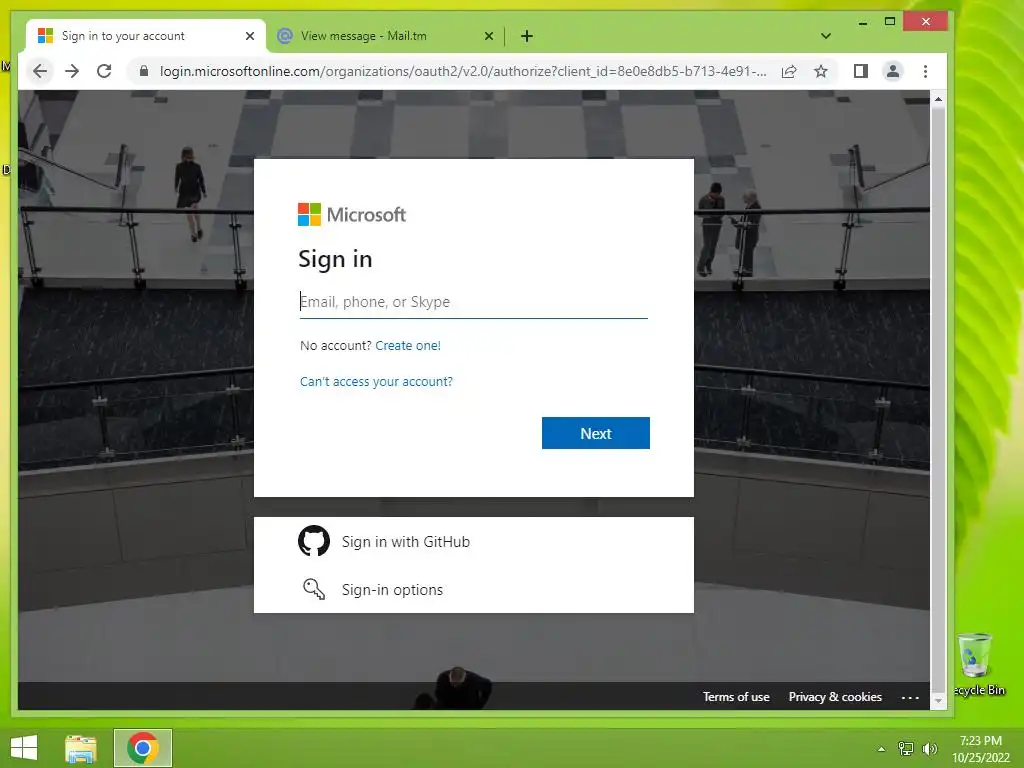
Task: Click the address bar URL
Action: [x=462, y=71]
